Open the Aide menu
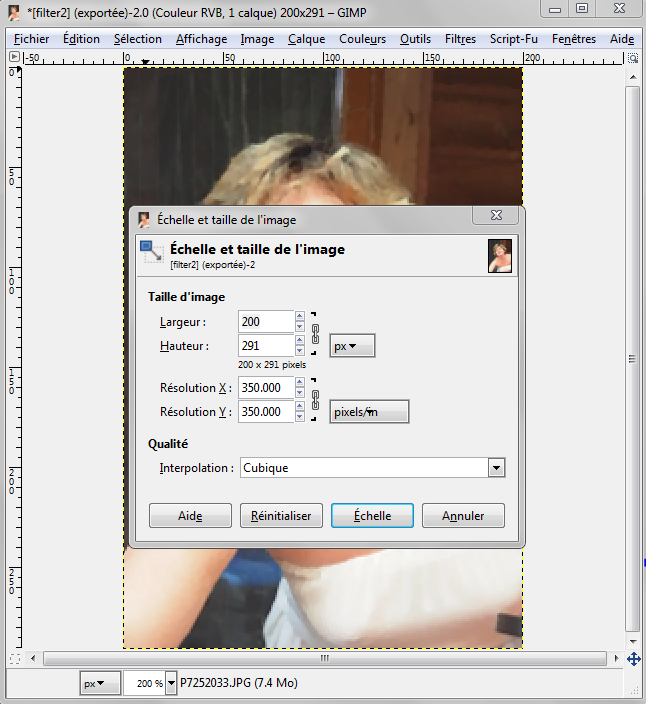Image resolution: width=646 pixels, height=704 pixels. point(622,40)
